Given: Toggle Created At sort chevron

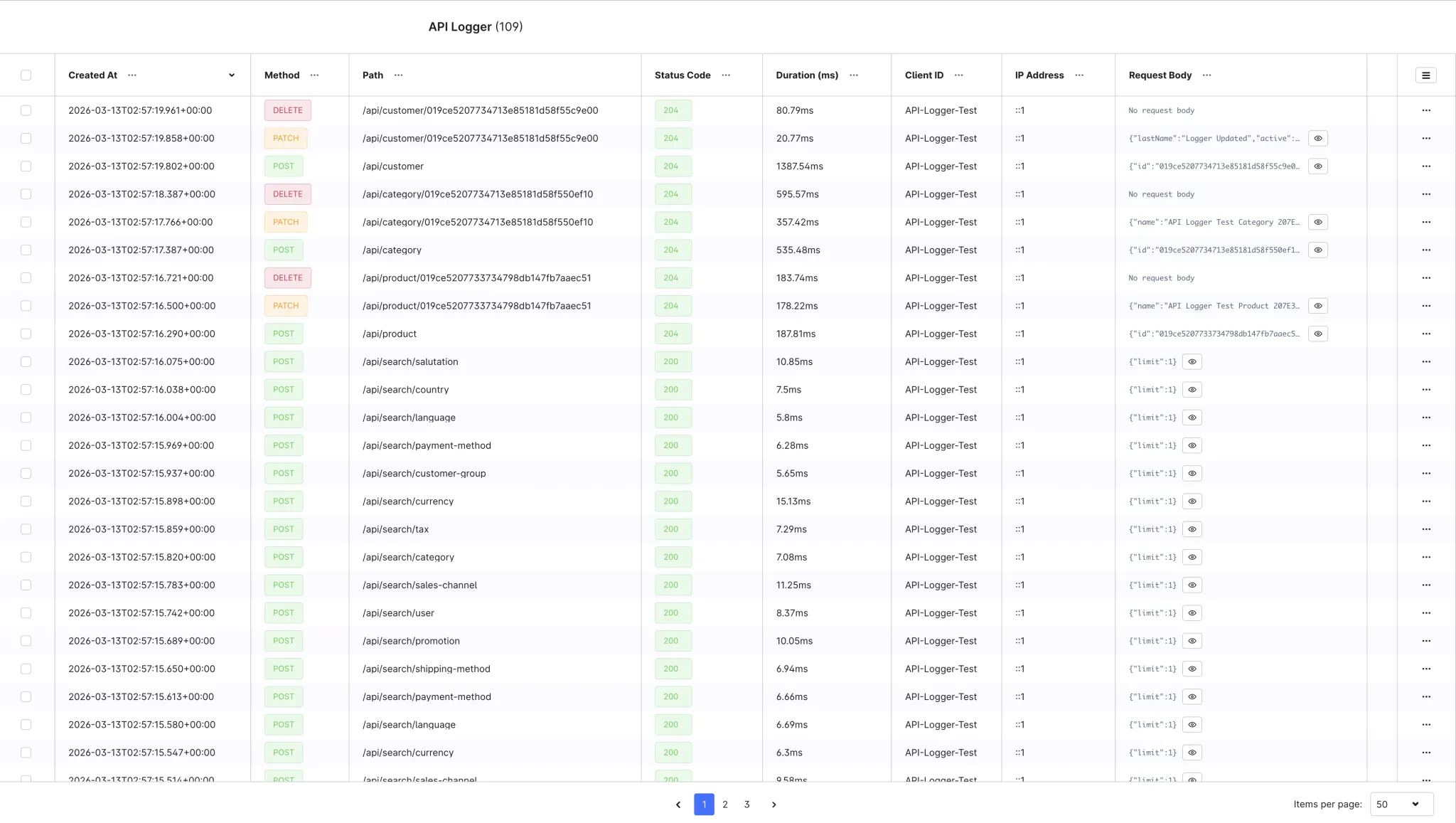Looking at the screenshot, I should 232,75.
